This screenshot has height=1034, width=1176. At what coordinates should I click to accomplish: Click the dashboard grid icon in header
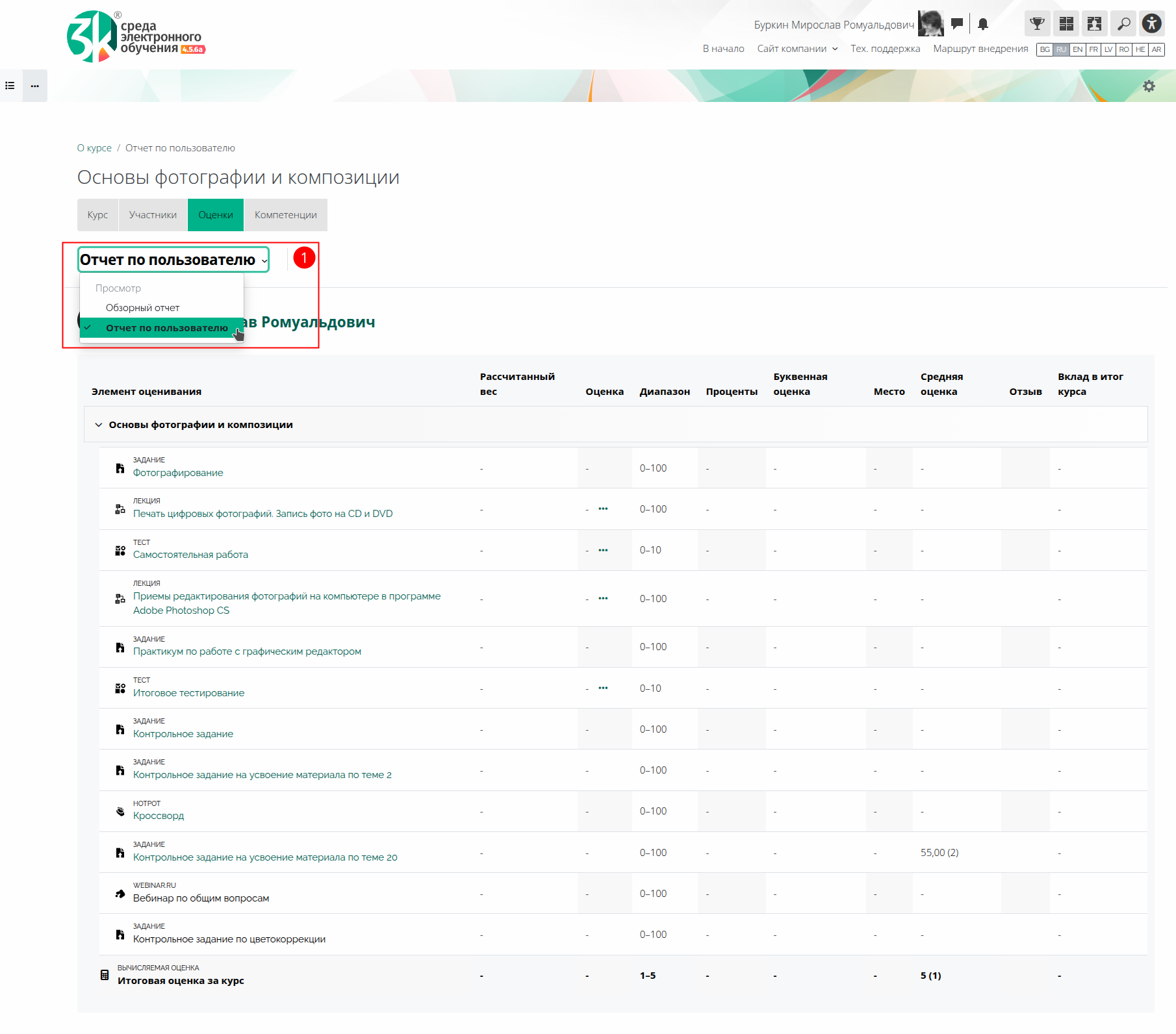(x=1066, y=24)
